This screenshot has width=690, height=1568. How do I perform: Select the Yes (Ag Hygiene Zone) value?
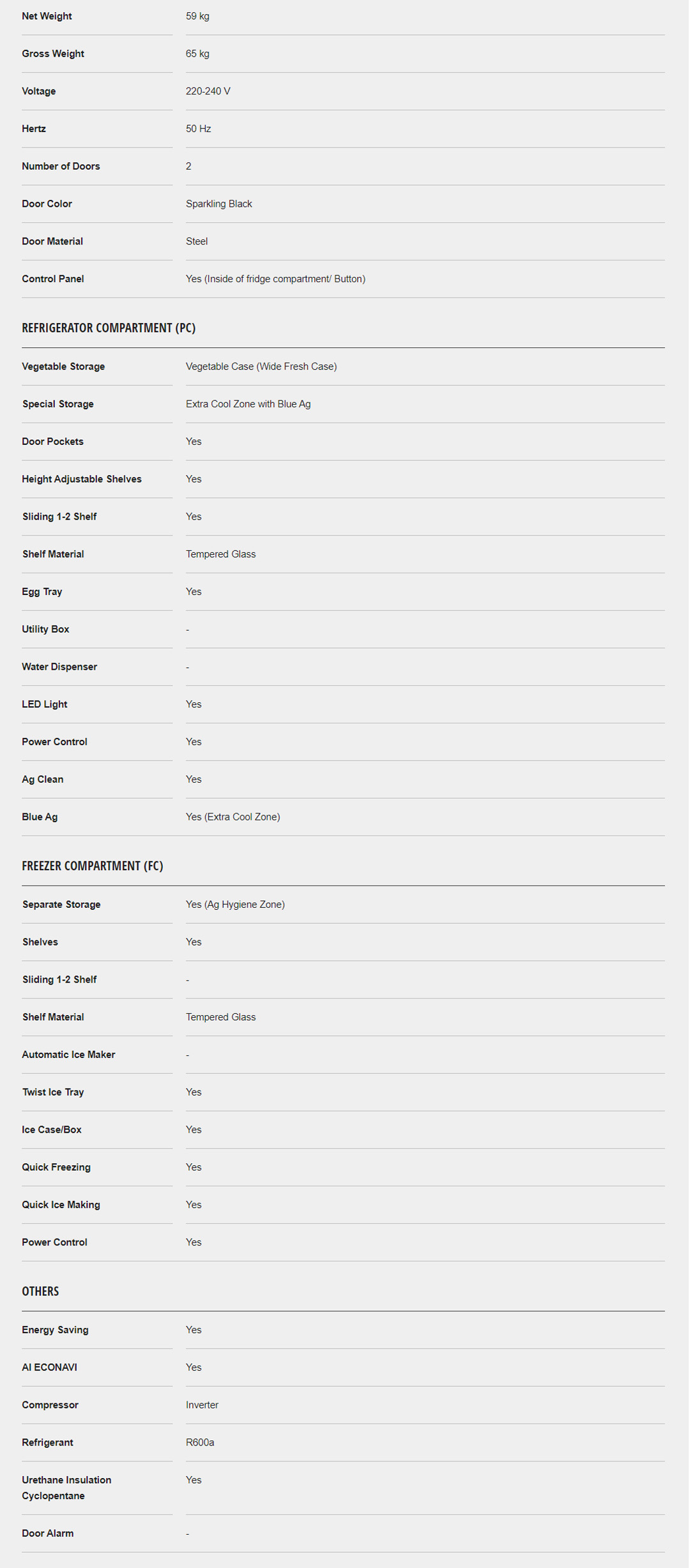(x=235, y=904)
